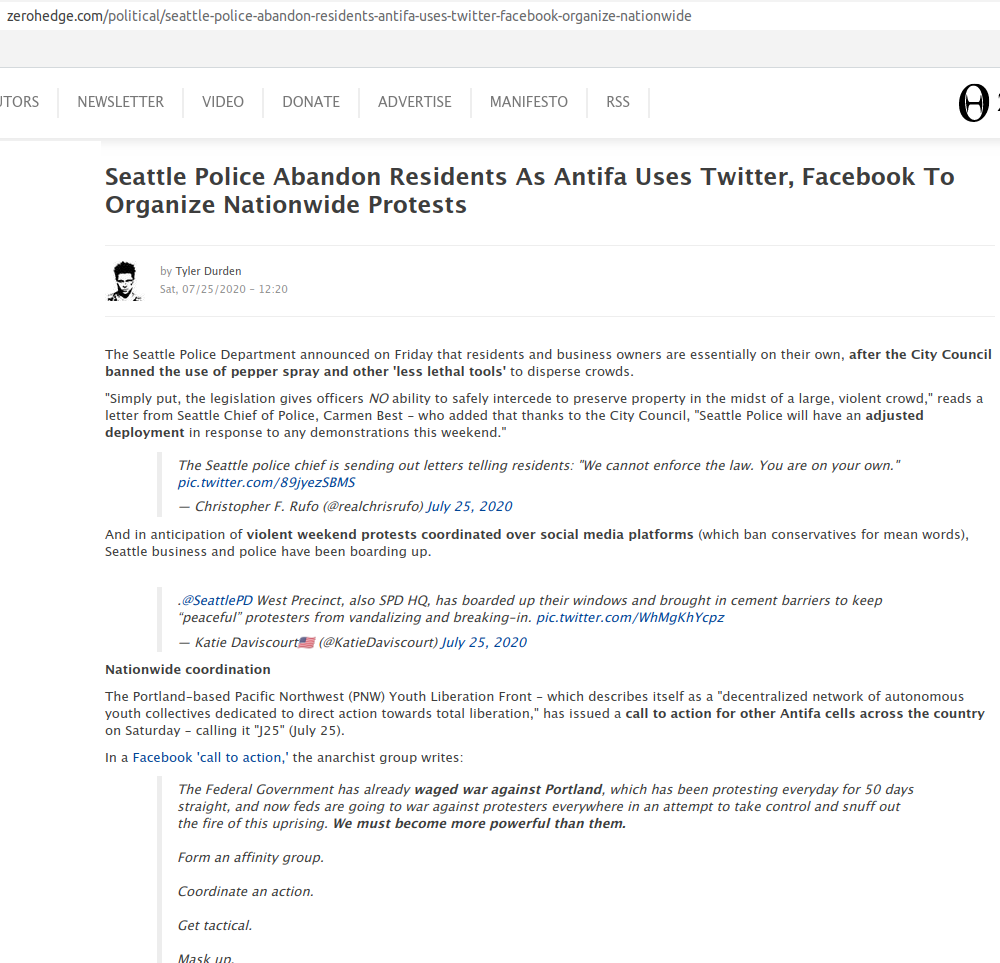Open the @SeattlePD mention link
The image size is (1000, 963).
pyautogui.click(x=217, y=600)
